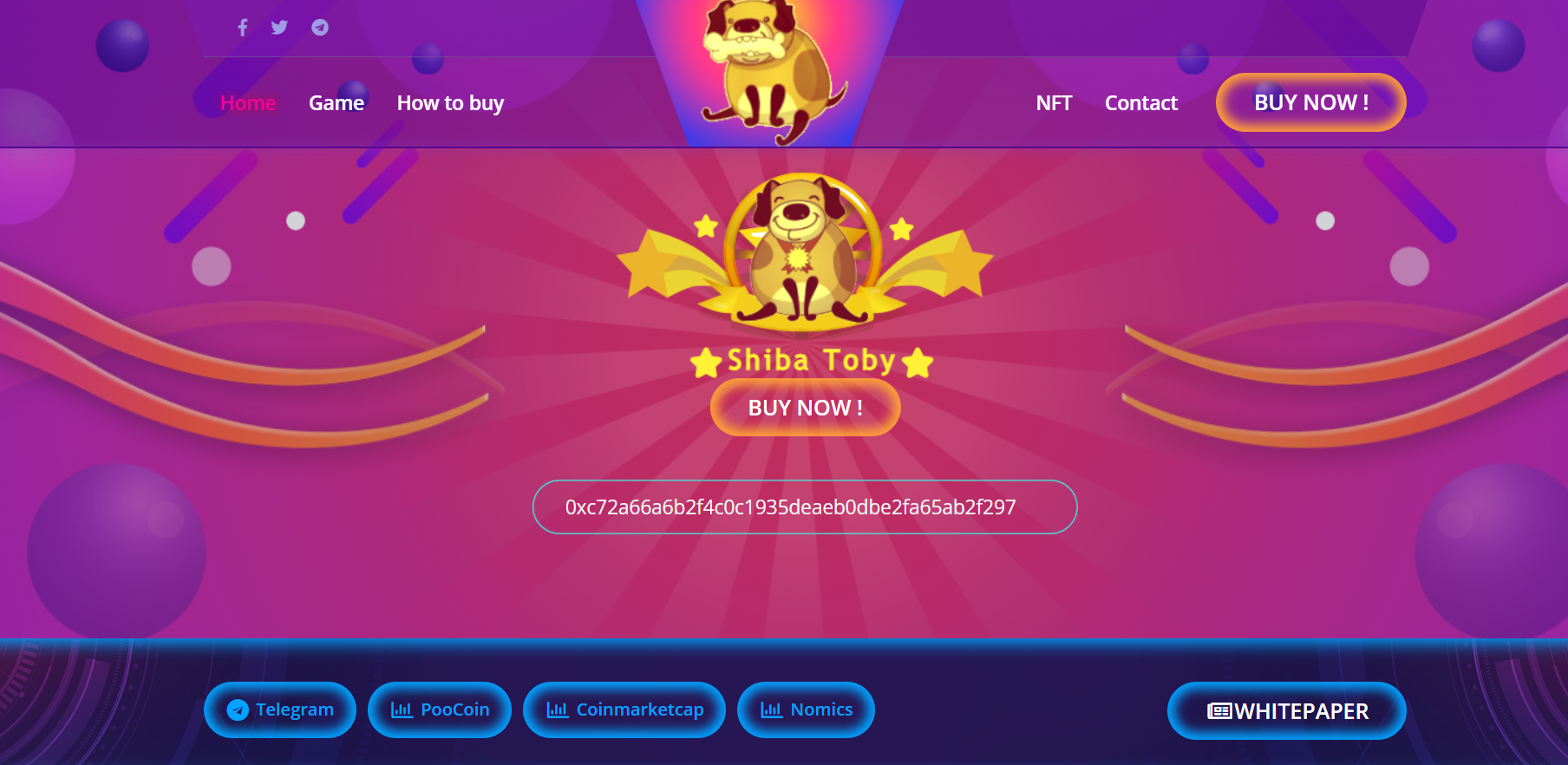
Task: Click the Shiba Toby title text
Action: click(812, 360)
